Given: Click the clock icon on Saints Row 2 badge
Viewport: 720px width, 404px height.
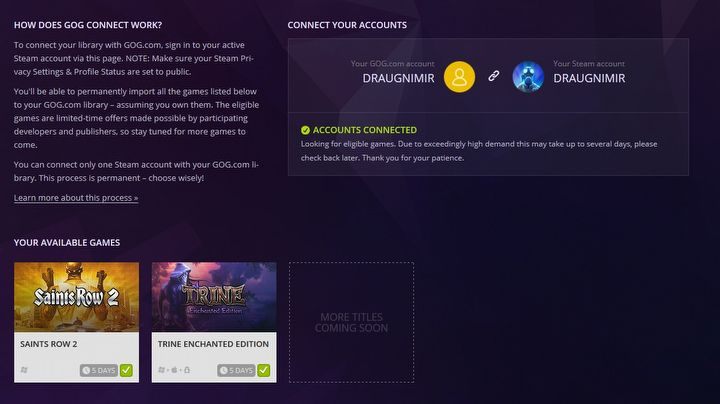Looking at the screenshot, I should (x=86, y=370).
